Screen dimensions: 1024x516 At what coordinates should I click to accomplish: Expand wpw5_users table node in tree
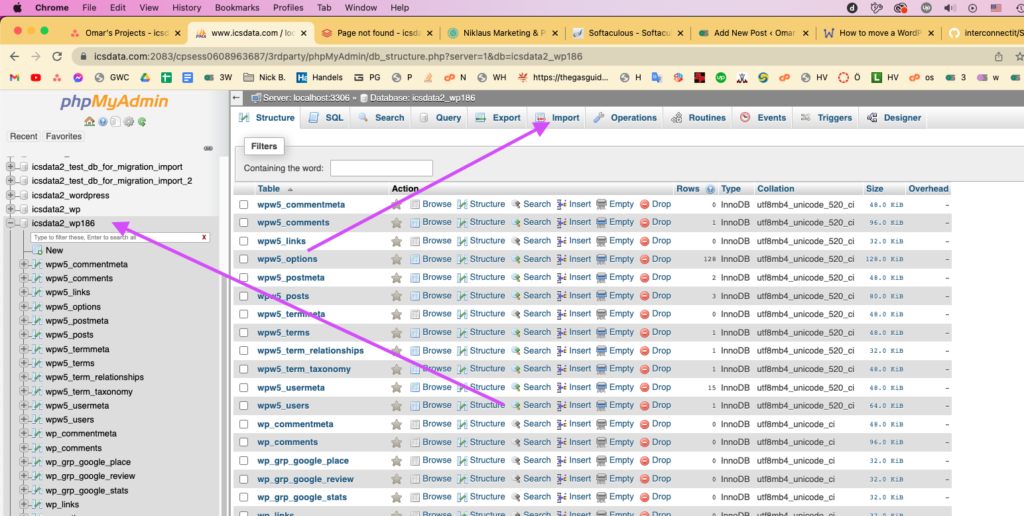point(24,420)
